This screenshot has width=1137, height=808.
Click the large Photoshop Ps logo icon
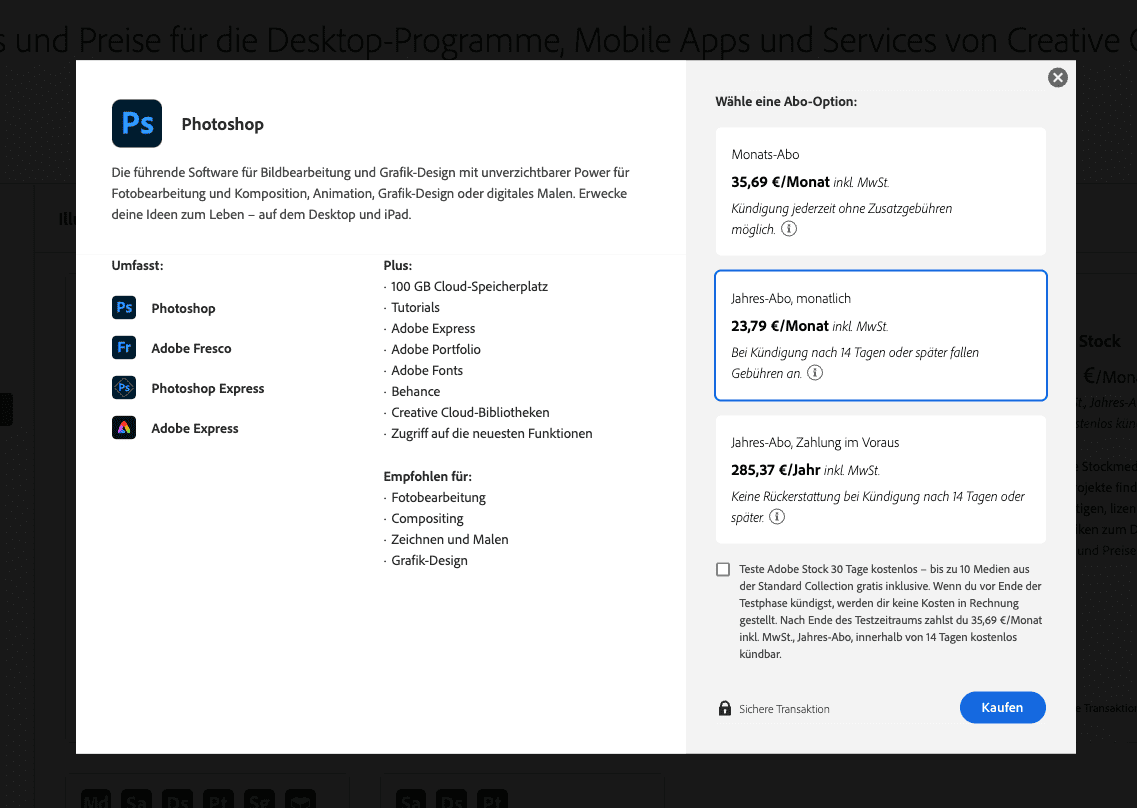pyautogui.click(x=137, y=123)
